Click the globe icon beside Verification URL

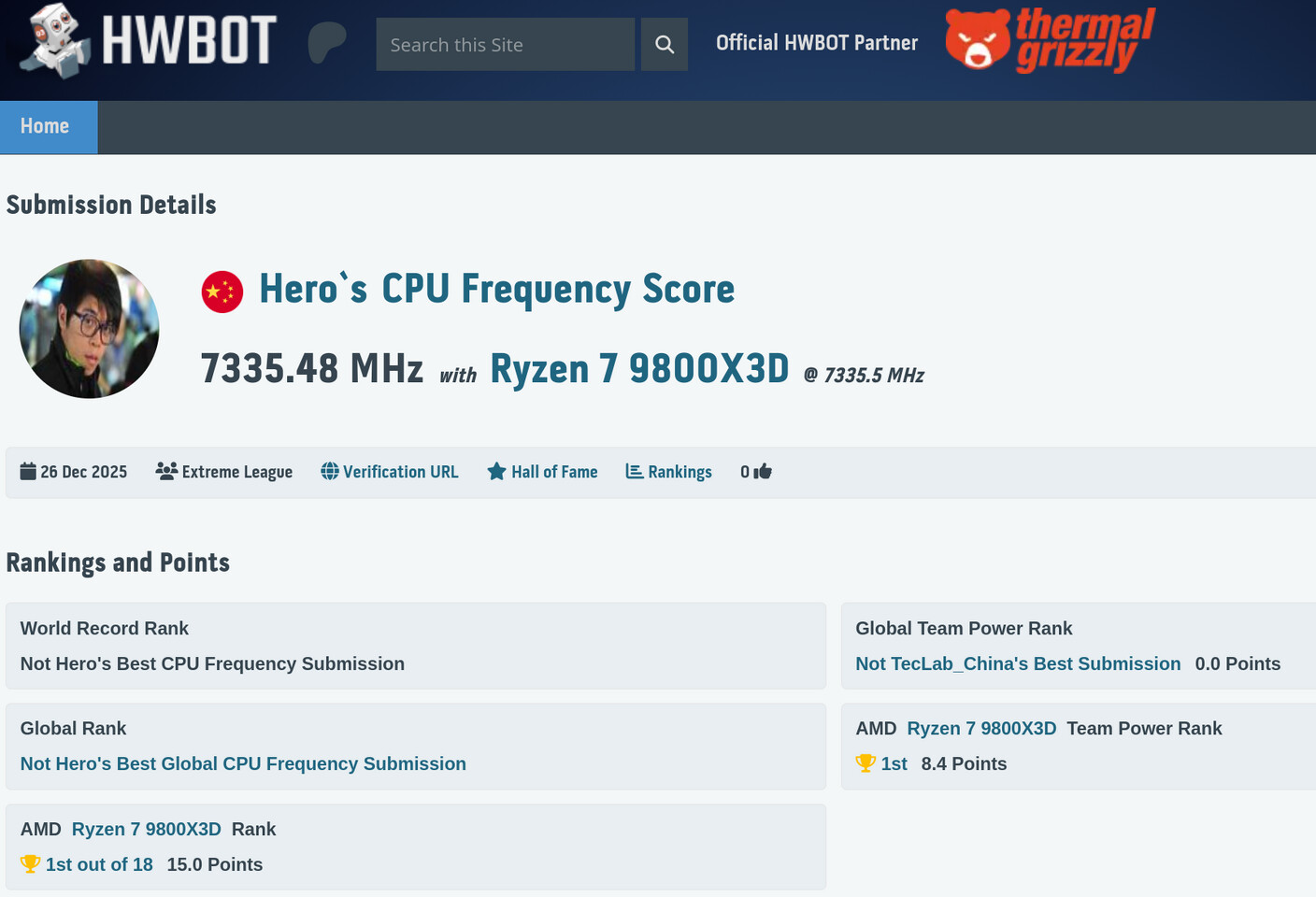[x=330, y=472]
